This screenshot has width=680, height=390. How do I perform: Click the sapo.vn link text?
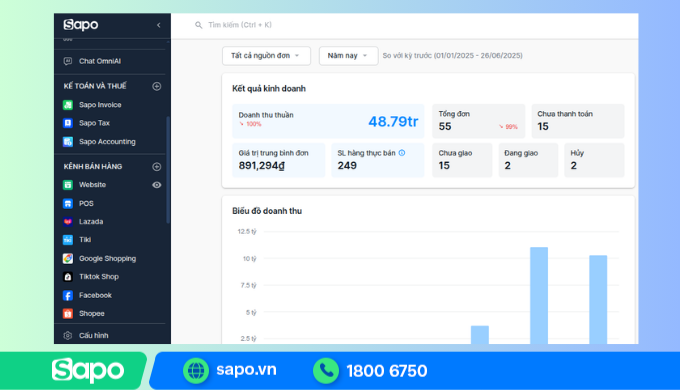pos(246,370)
